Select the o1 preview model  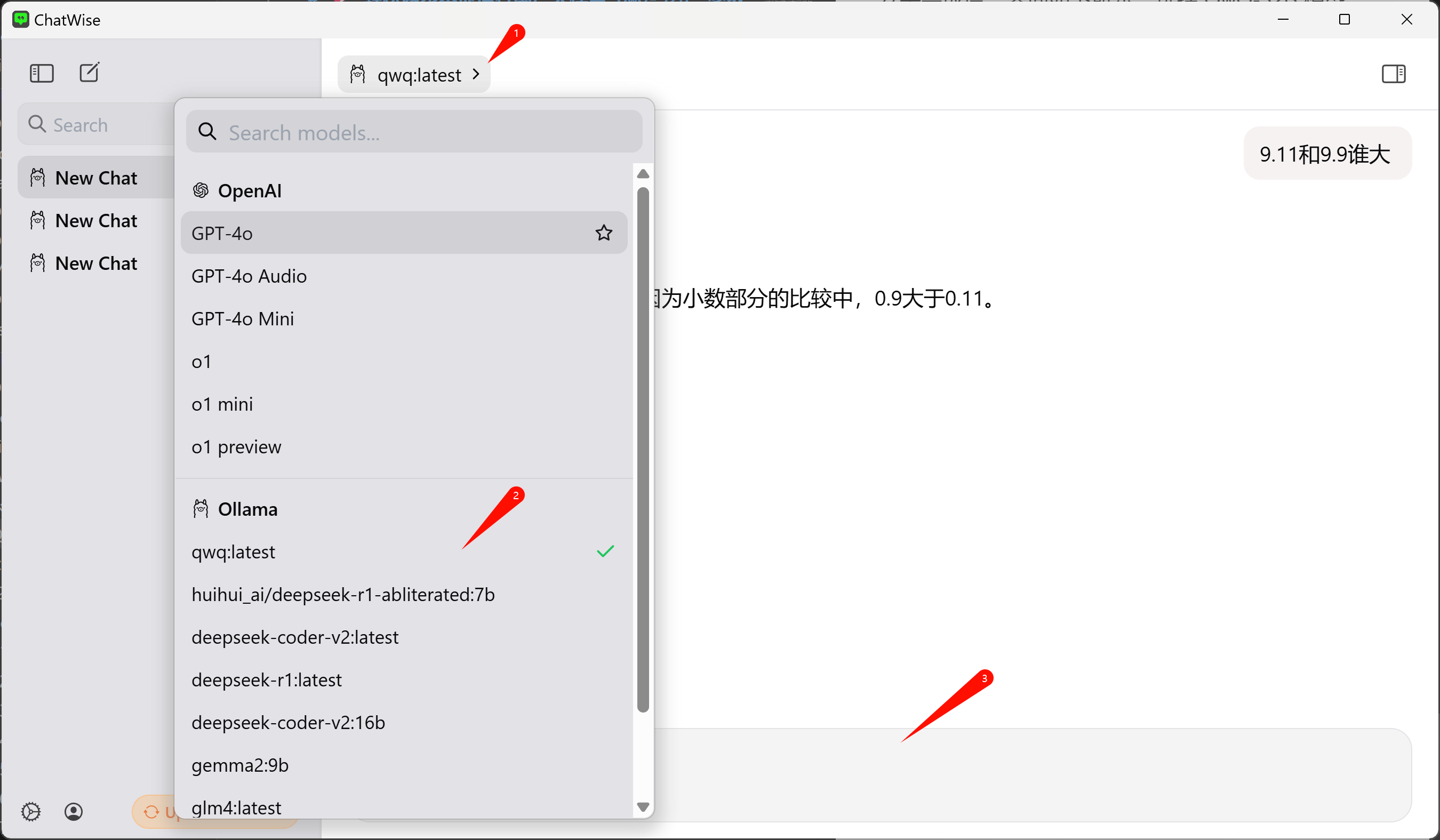[236, 447]
